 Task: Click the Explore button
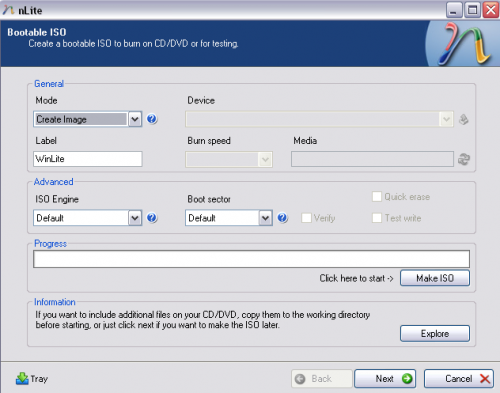[x=435, y=334]
